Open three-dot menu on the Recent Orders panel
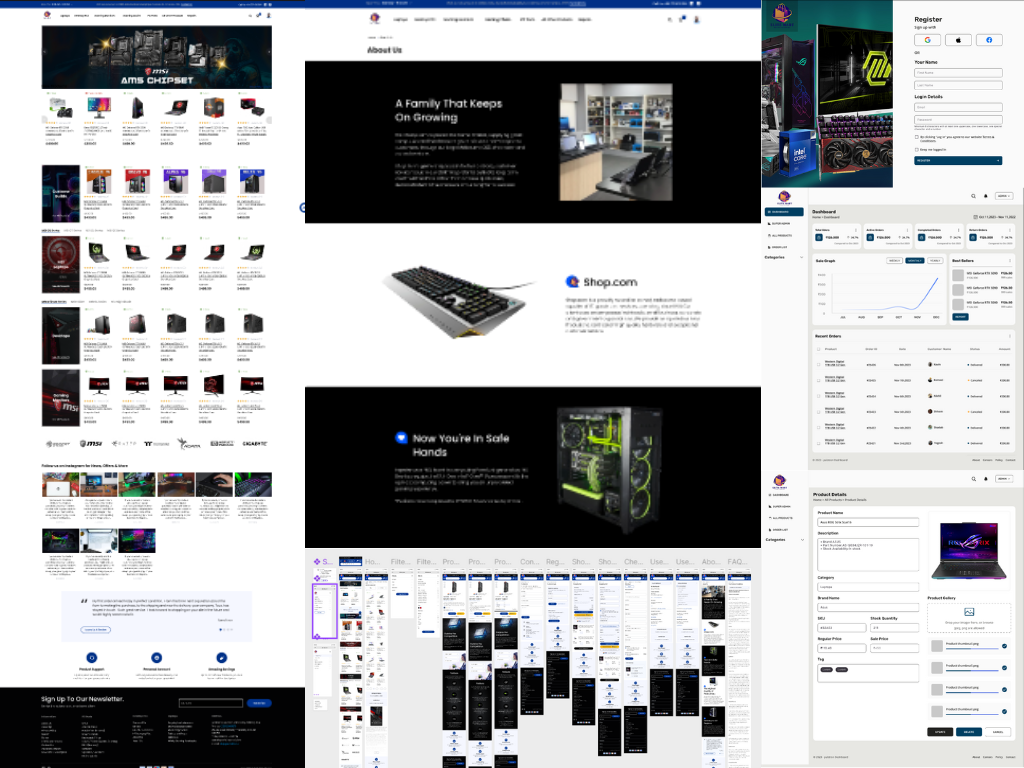1024x768 pixels. tap(1010, 336)
